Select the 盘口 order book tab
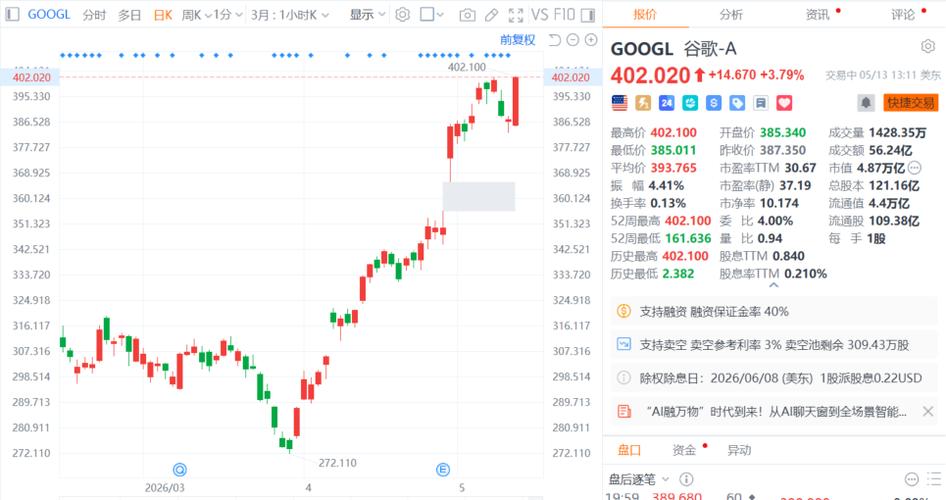 [629, 450]
